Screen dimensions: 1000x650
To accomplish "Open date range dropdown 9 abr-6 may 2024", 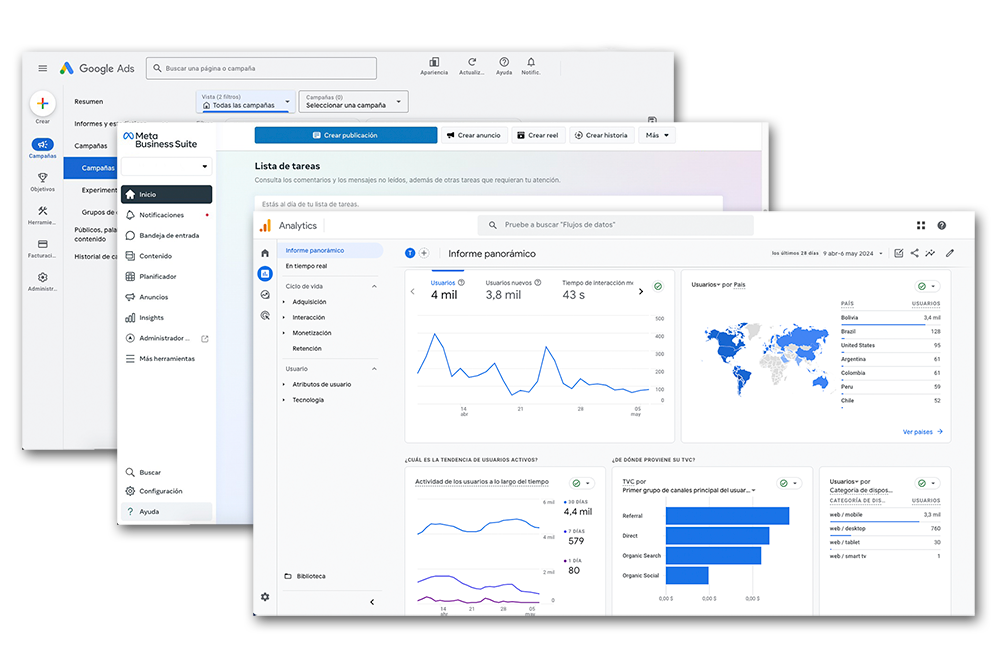I will (x=853, y=253).
